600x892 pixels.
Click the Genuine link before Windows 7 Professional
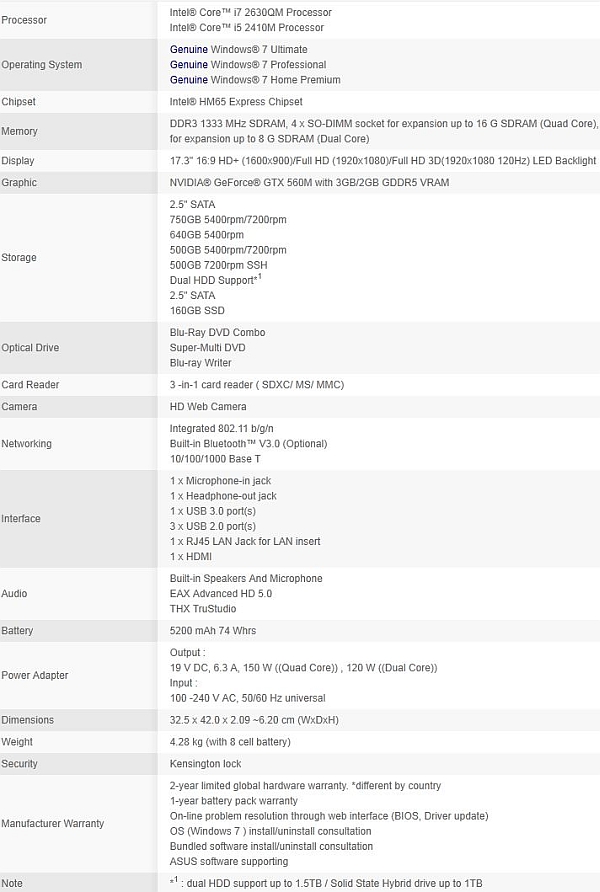[189, 64]
